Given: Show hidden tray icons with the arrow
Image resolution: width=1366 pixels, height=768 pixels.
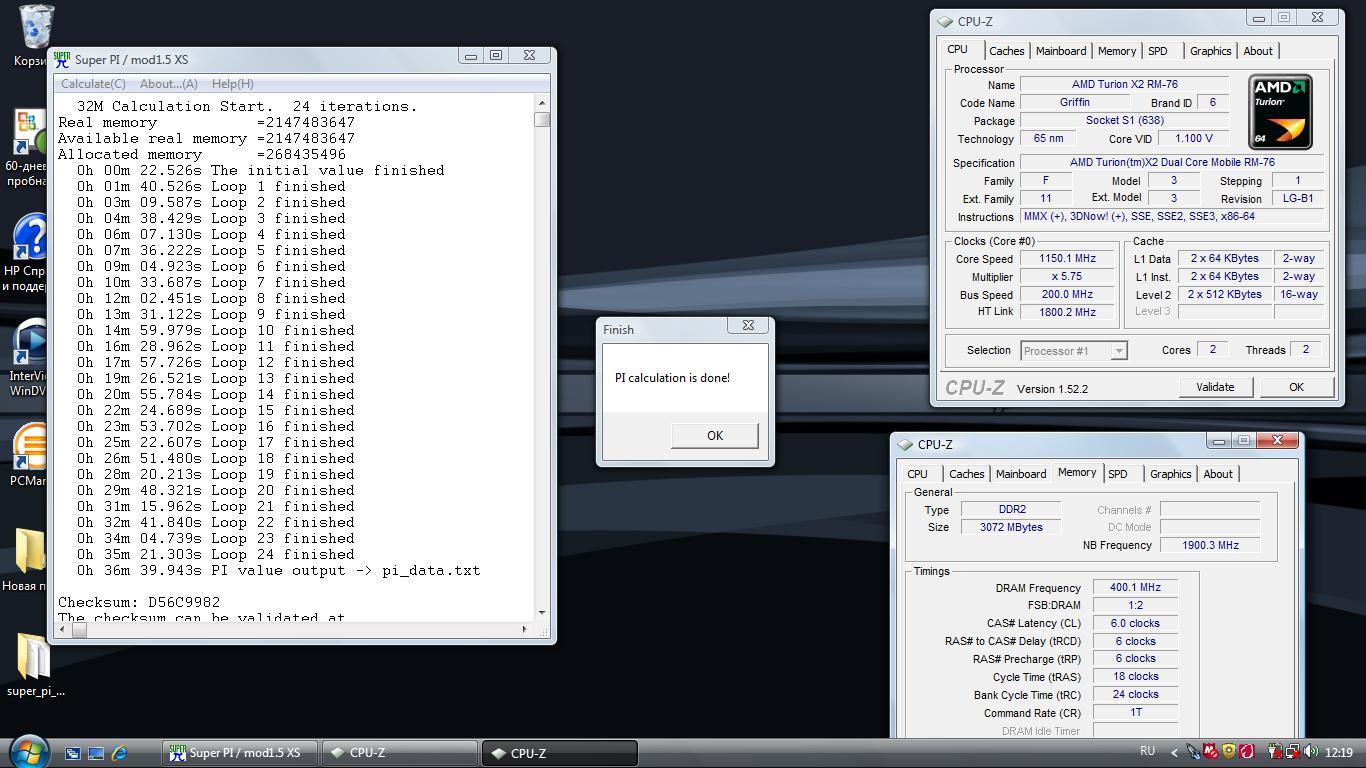Looking at the screenshot, I should [1174, 753].
